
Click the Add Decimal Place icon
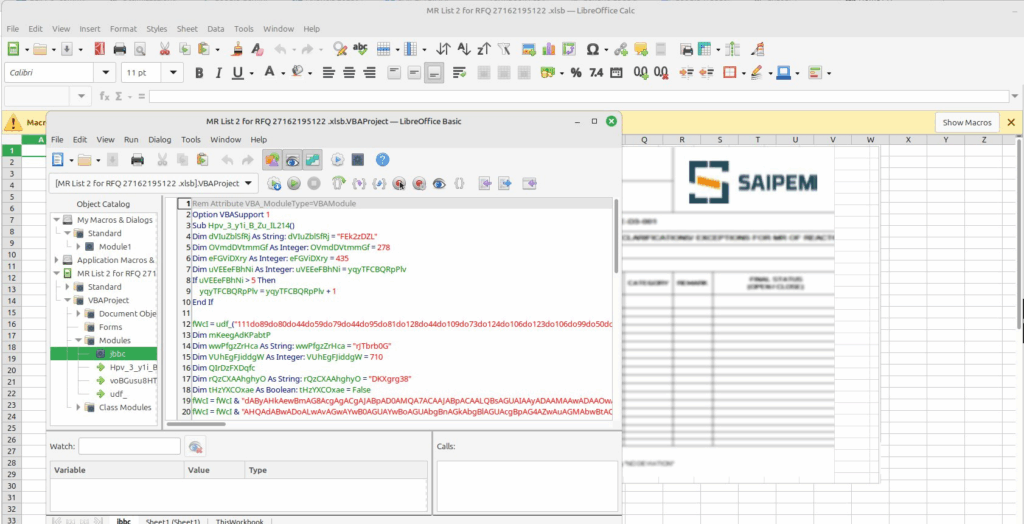click(x=641, y=73)
